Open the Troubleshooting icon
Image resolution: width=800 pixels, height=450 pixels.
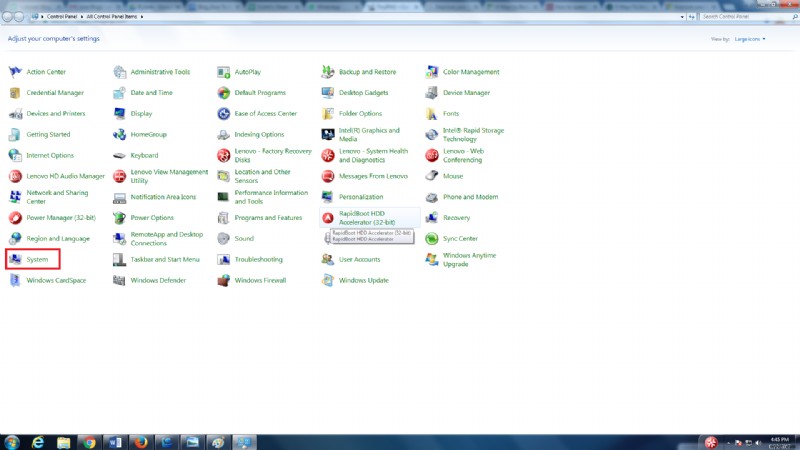[x=223, y=260]
